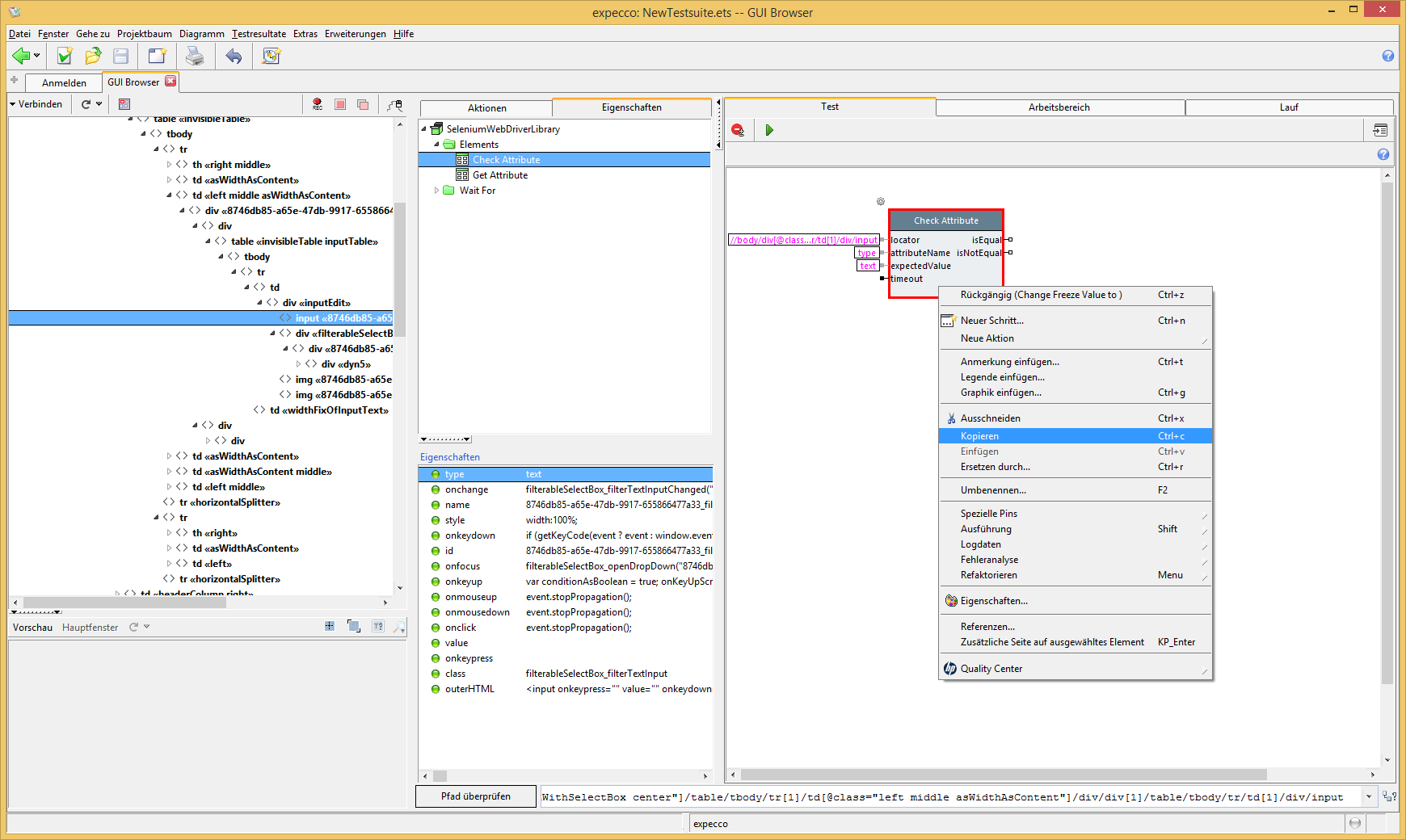Expand the Wait For folder

[x=437, y=191]
